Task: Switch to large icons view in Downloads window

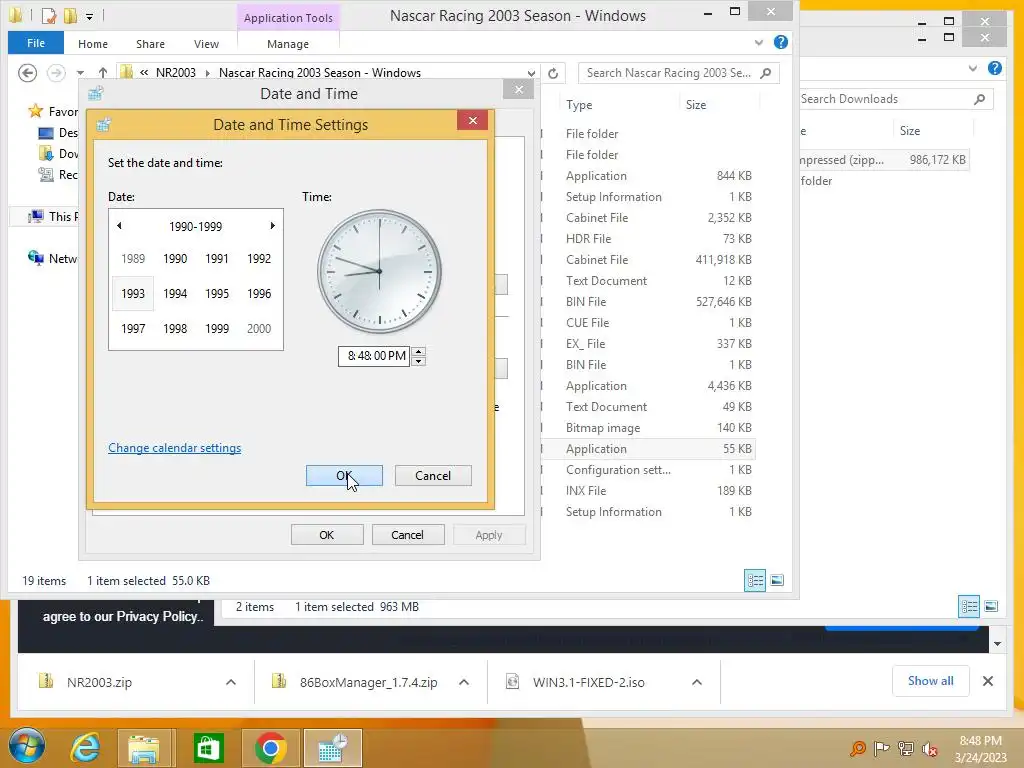Action: point(991,607)
